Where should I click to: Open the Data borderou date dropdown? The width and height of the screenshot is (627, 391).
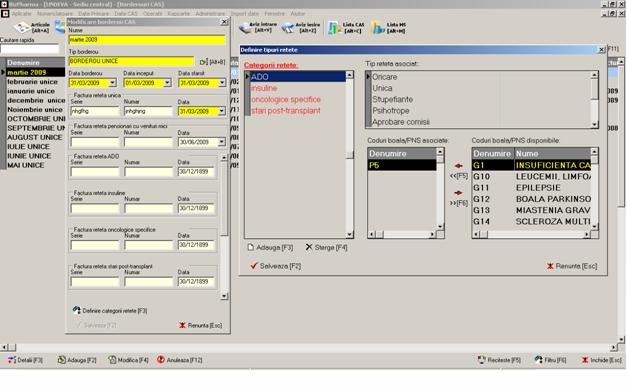112,83
